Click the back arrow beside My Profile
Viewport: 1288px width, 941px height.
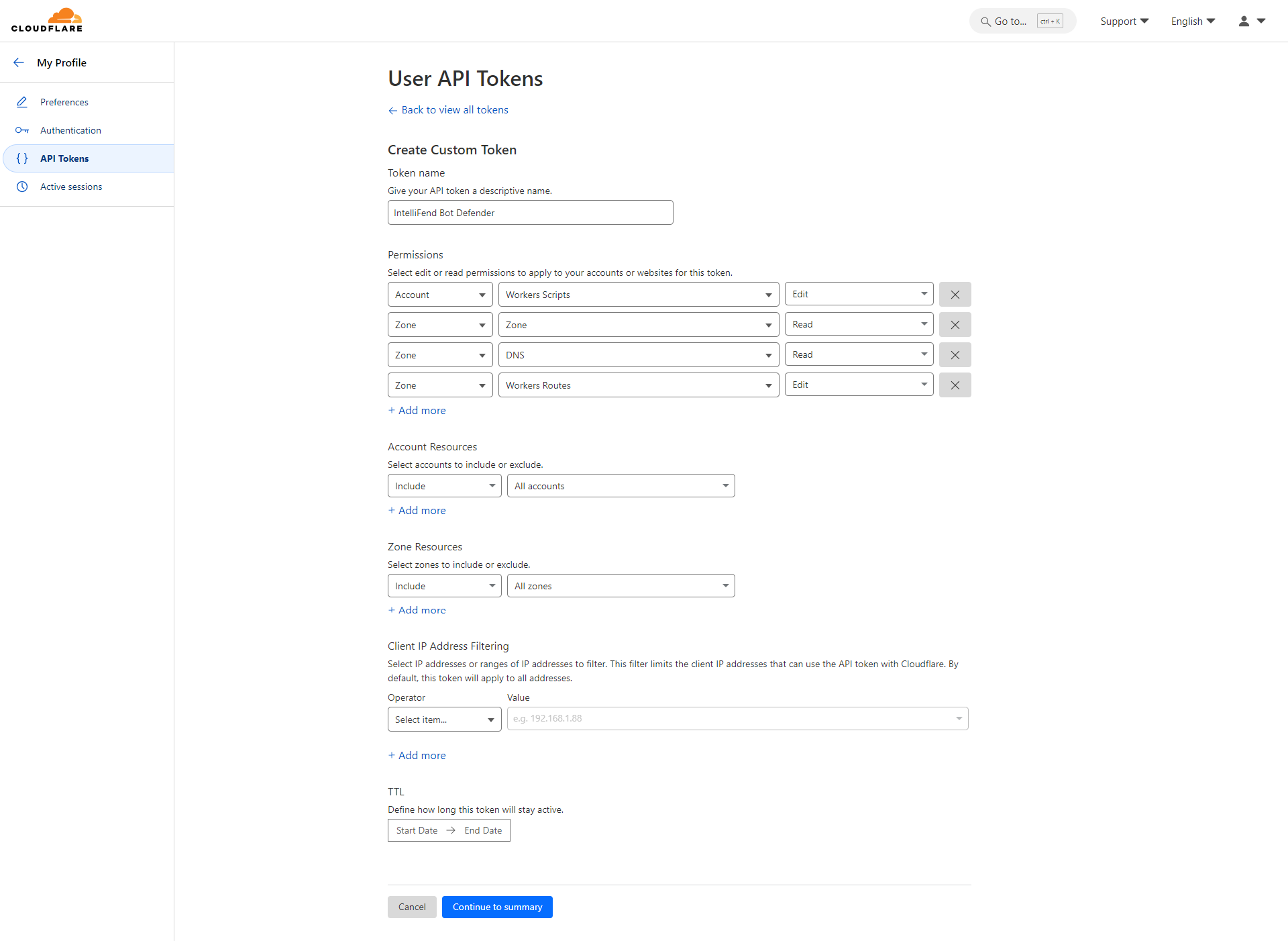pyautogui.click(x=19, y=62)
